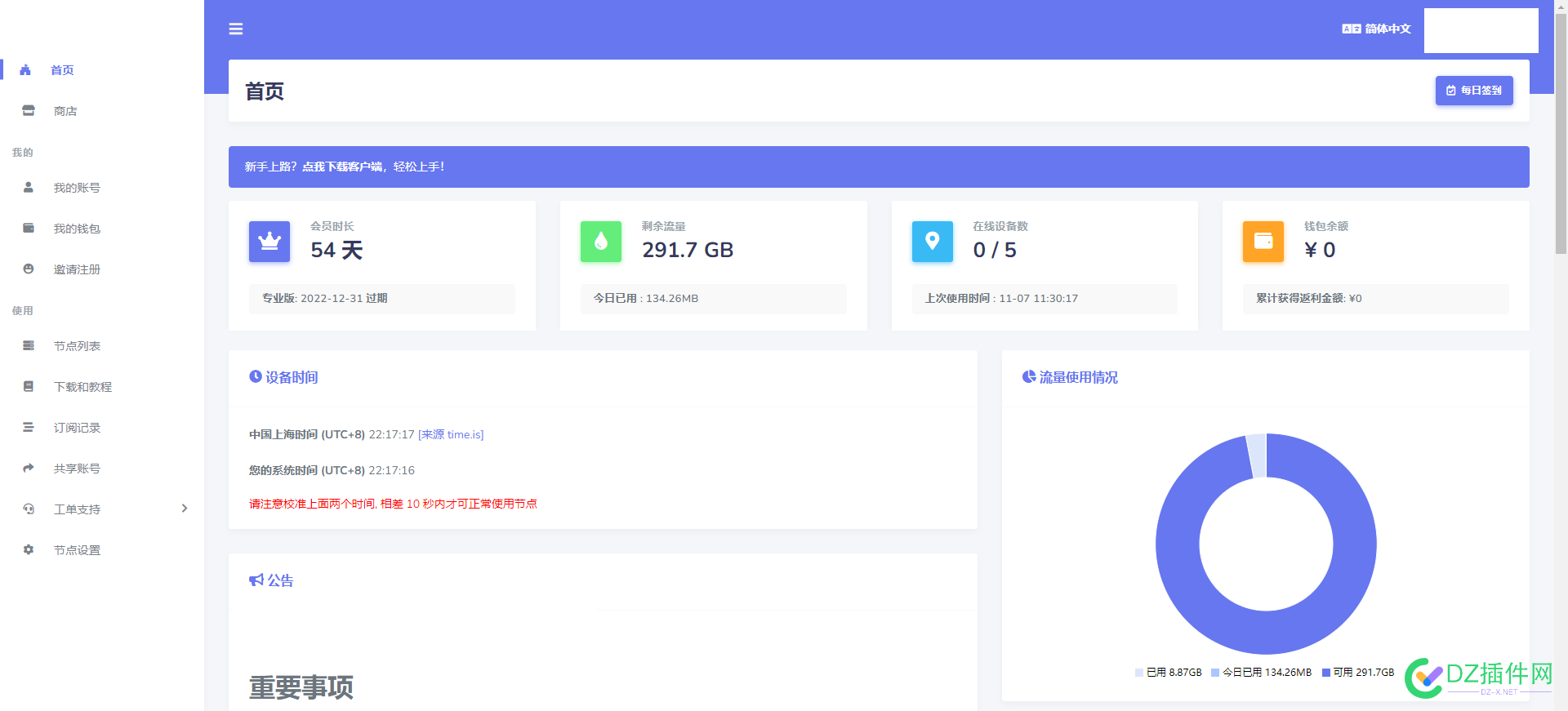The height and width of the screenshot is (711, 1568).
Task: Click the clock icon beside 设备时间
Action: click(x=256, y=376)
